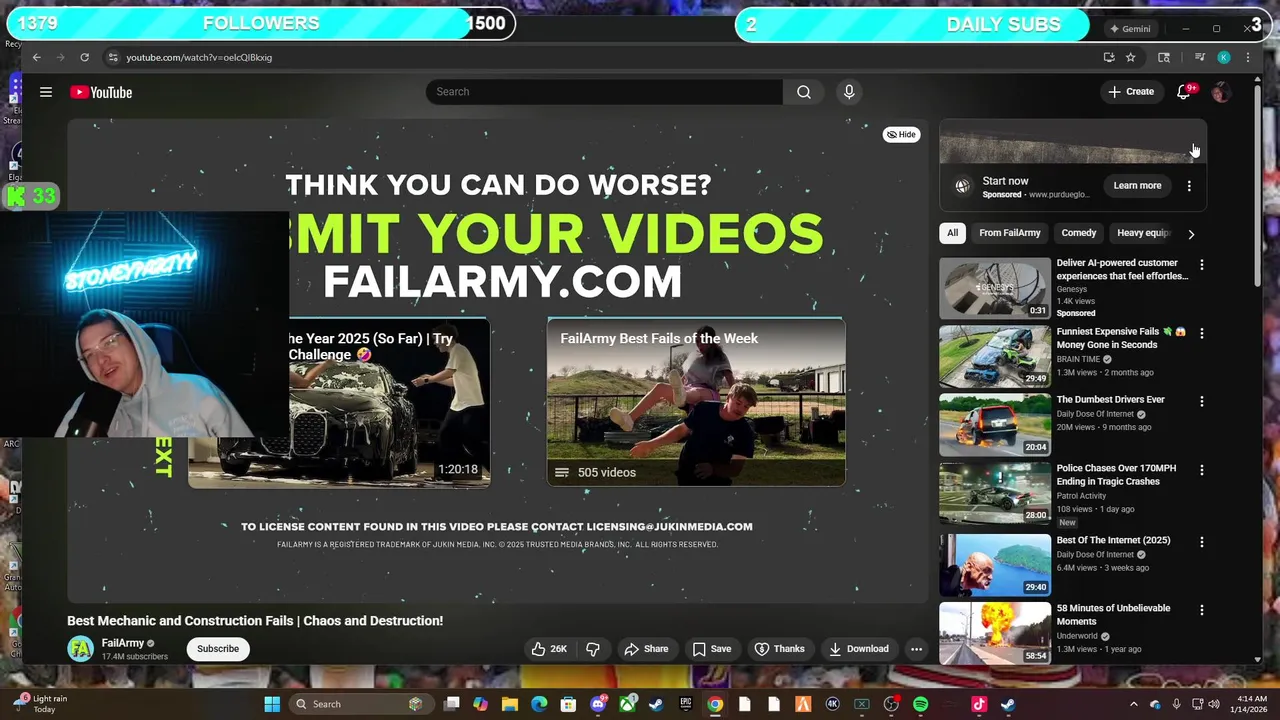Open YouTube notifications bell
This screenshot has width=1280, height=720.
tap(1184, 92)
